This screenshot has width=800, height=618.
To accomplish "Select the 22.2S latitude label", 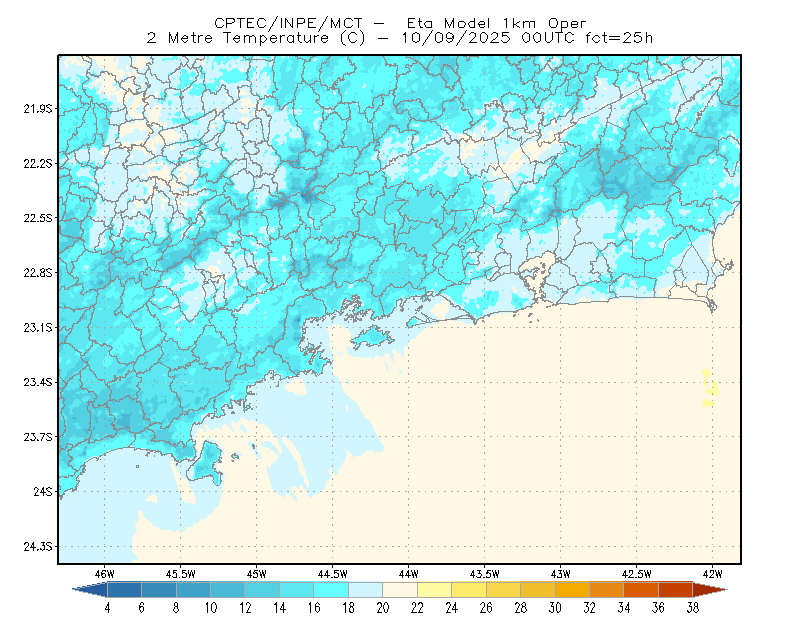I will pyautogui.click(x=37, y=163).
